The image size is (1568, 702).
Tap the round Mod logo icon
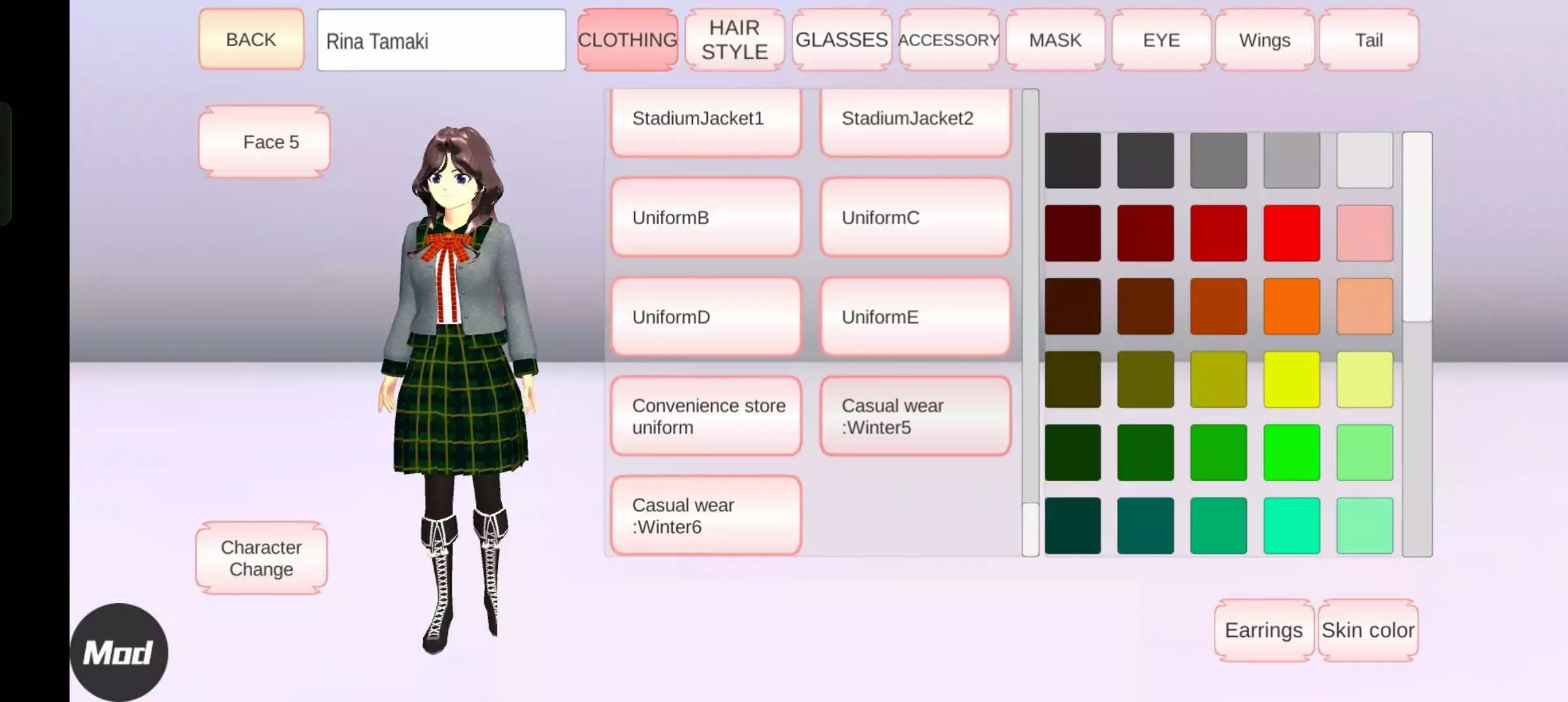point(119,652)
